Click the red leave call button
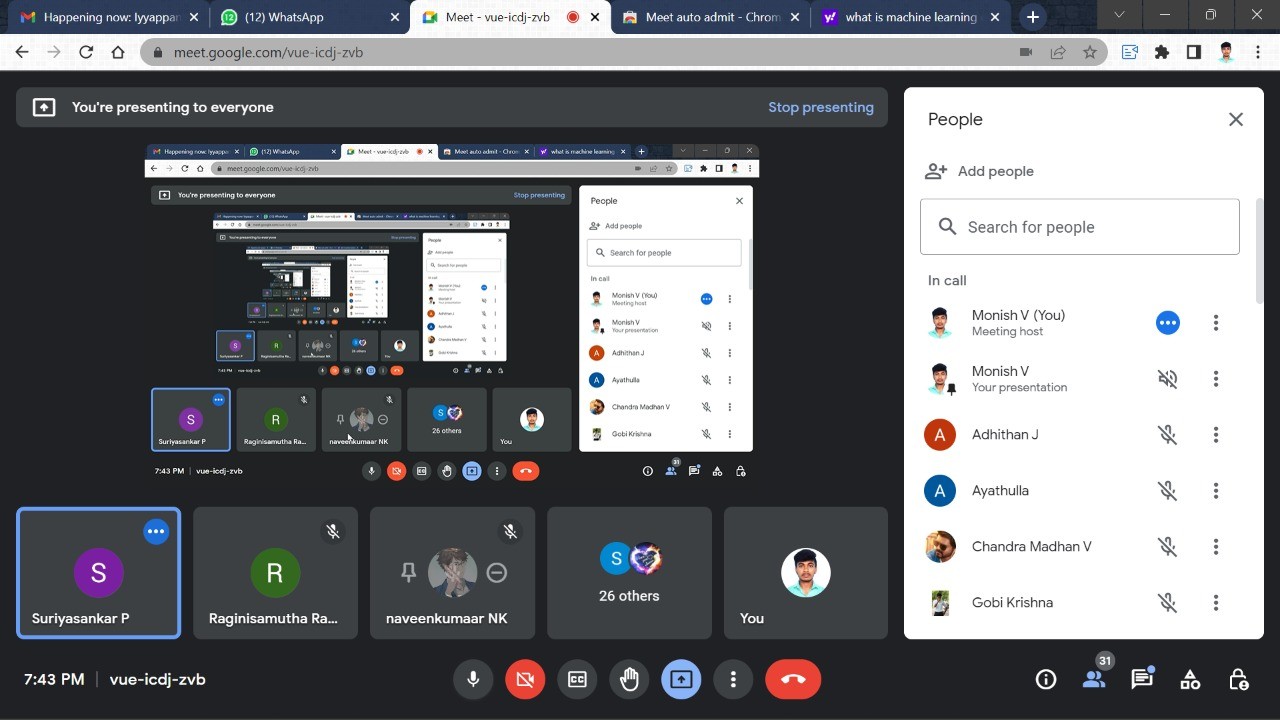This screenshot has height=720, width=1280. pos(793,679)
